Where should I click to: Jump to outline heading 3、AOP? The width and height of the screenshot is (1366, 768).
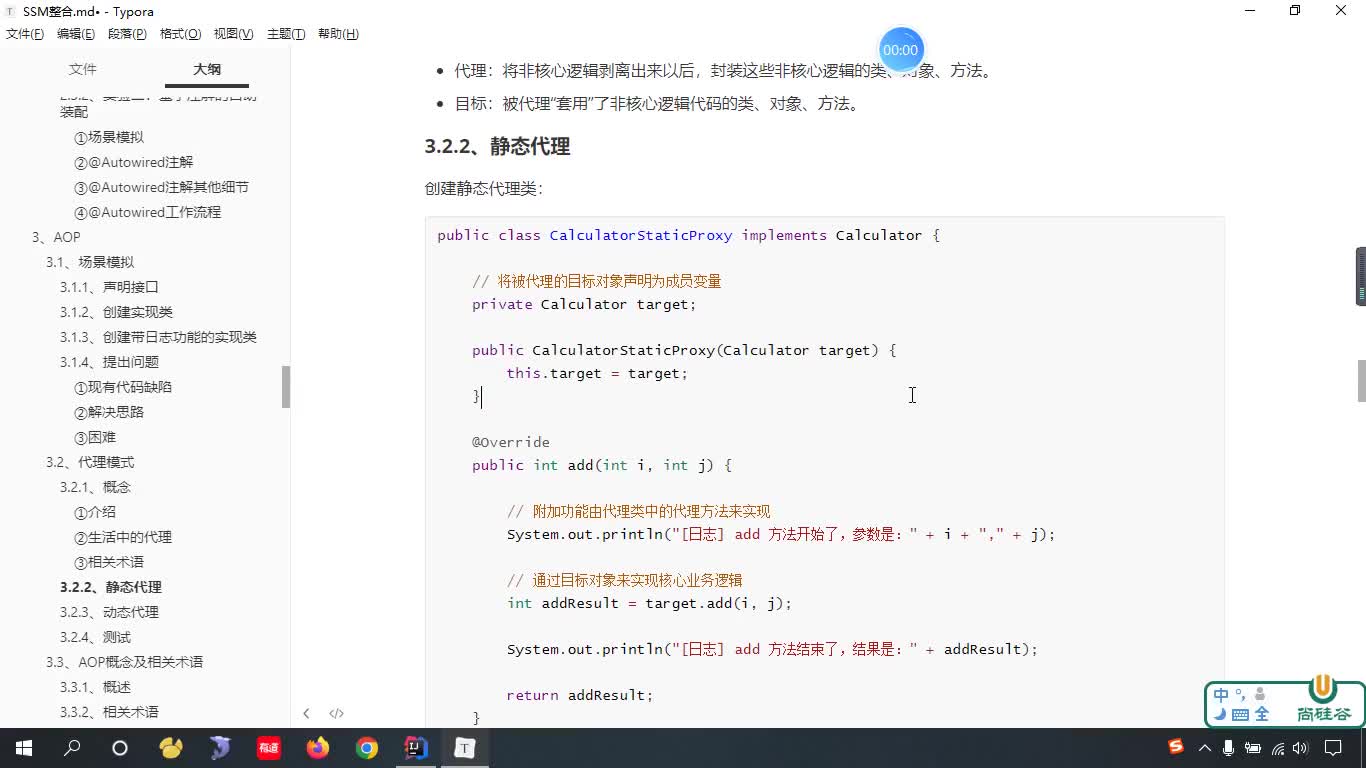(x=56, y=237)
